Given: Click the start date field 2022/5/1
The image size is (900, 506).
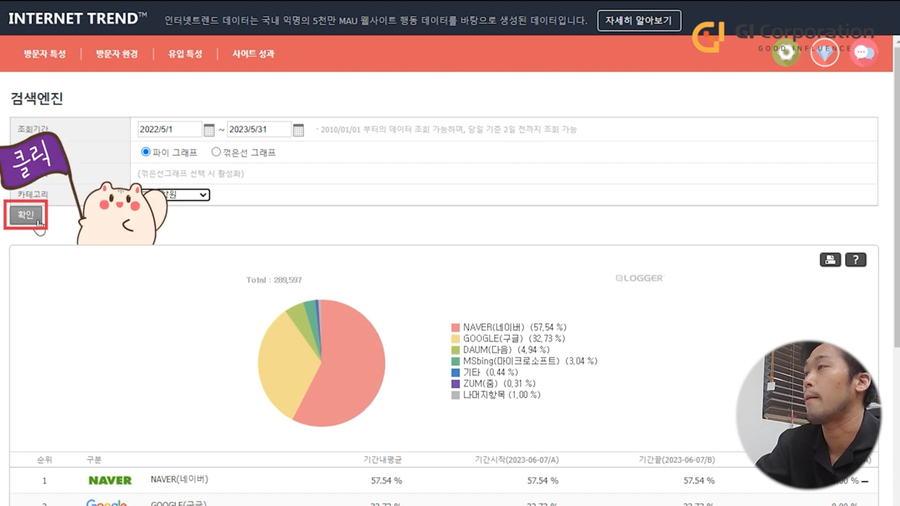Looking at the screenshot, I should click(169, 130).
